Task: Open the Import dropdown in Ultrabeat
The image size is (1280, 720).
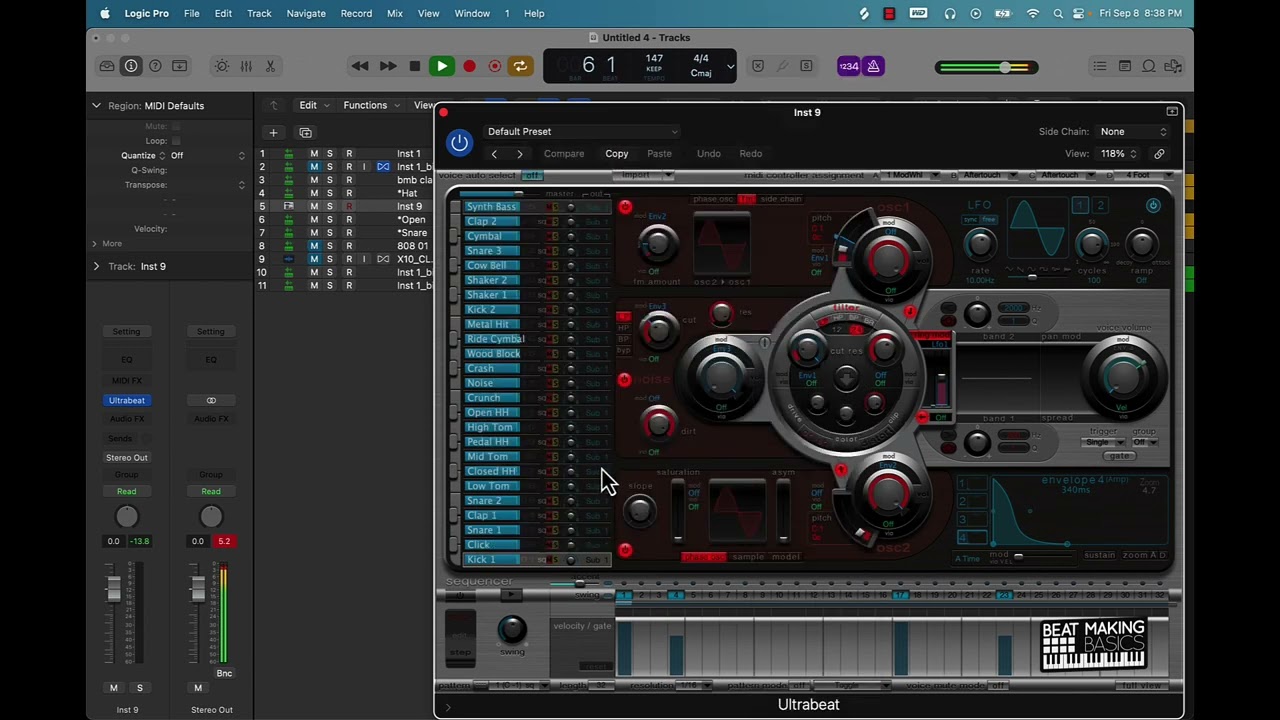Action: click(x=643, y=175)
